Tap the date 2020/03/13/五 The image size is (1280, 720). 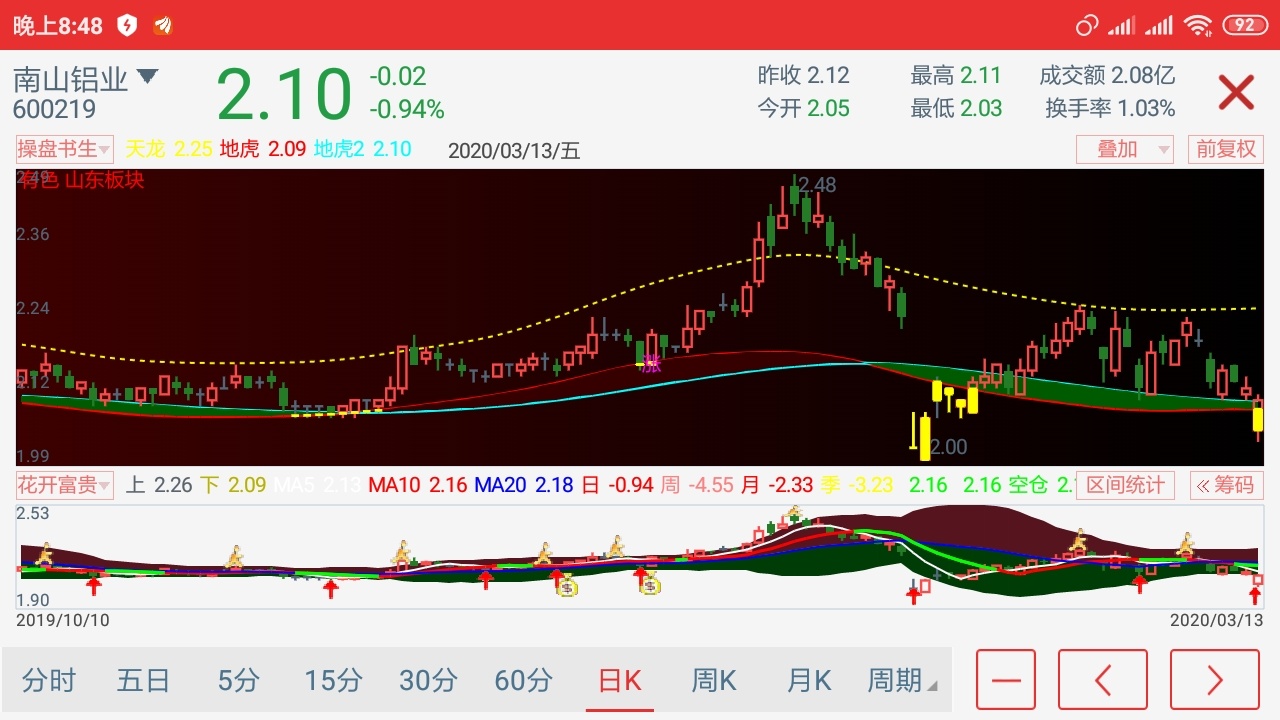coord(514,150)
